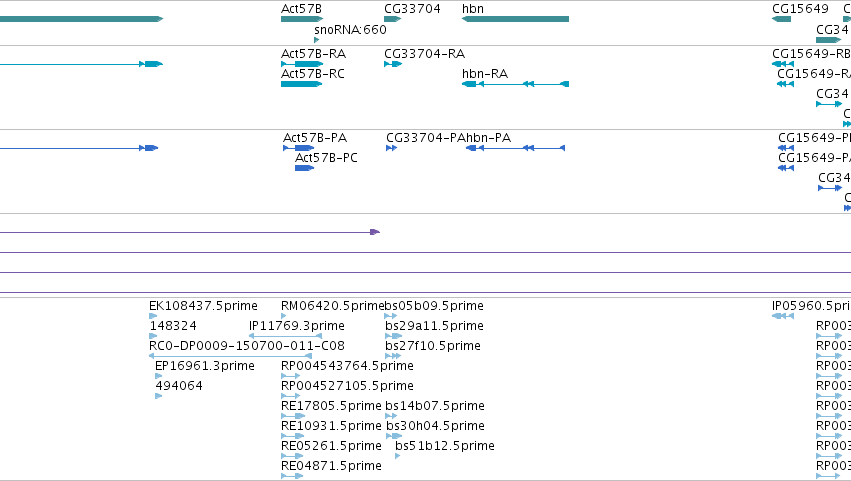Select the hbn-RA transcript intron-exon glyph
The height and width of the screenshot is (481, 851).
tap(515, 84)
